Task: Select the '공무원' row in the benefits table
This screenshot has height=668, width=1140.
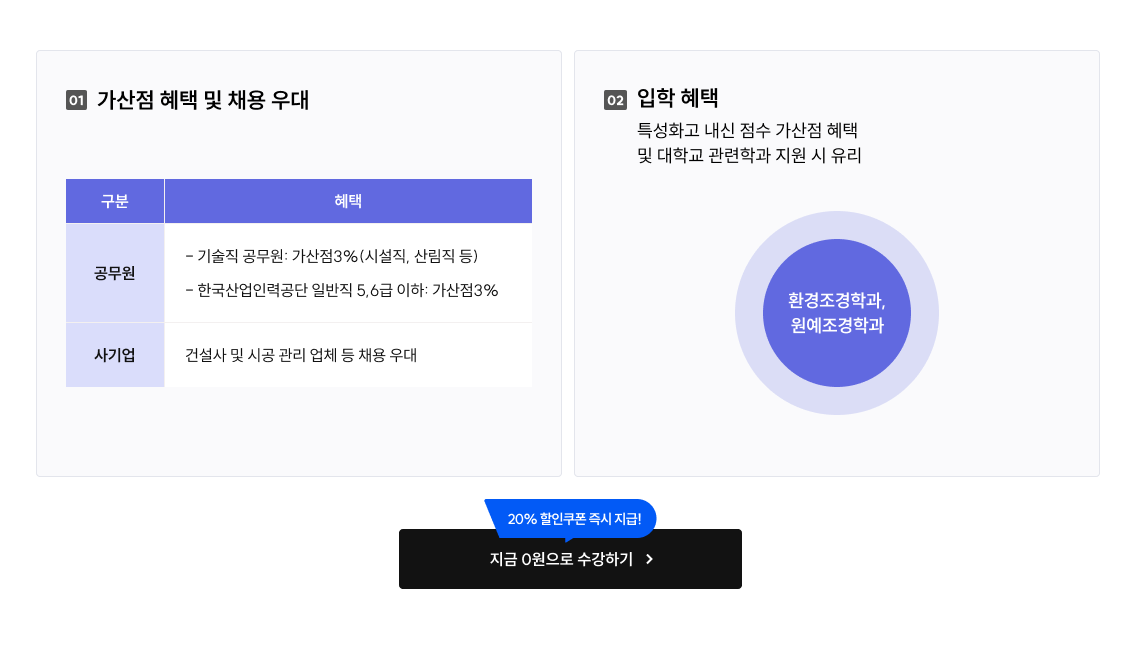Action: [115, 272]
